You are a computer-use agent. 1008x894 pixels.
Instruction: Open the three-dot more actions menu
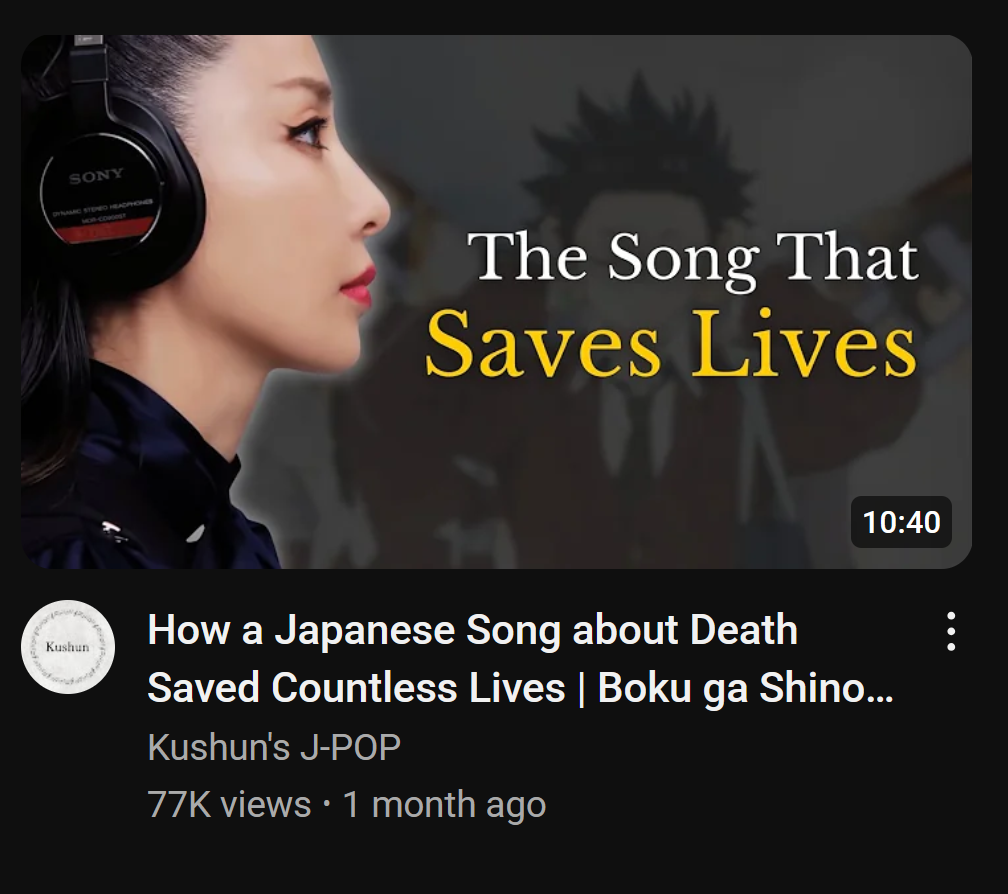[x=951, y=631]
